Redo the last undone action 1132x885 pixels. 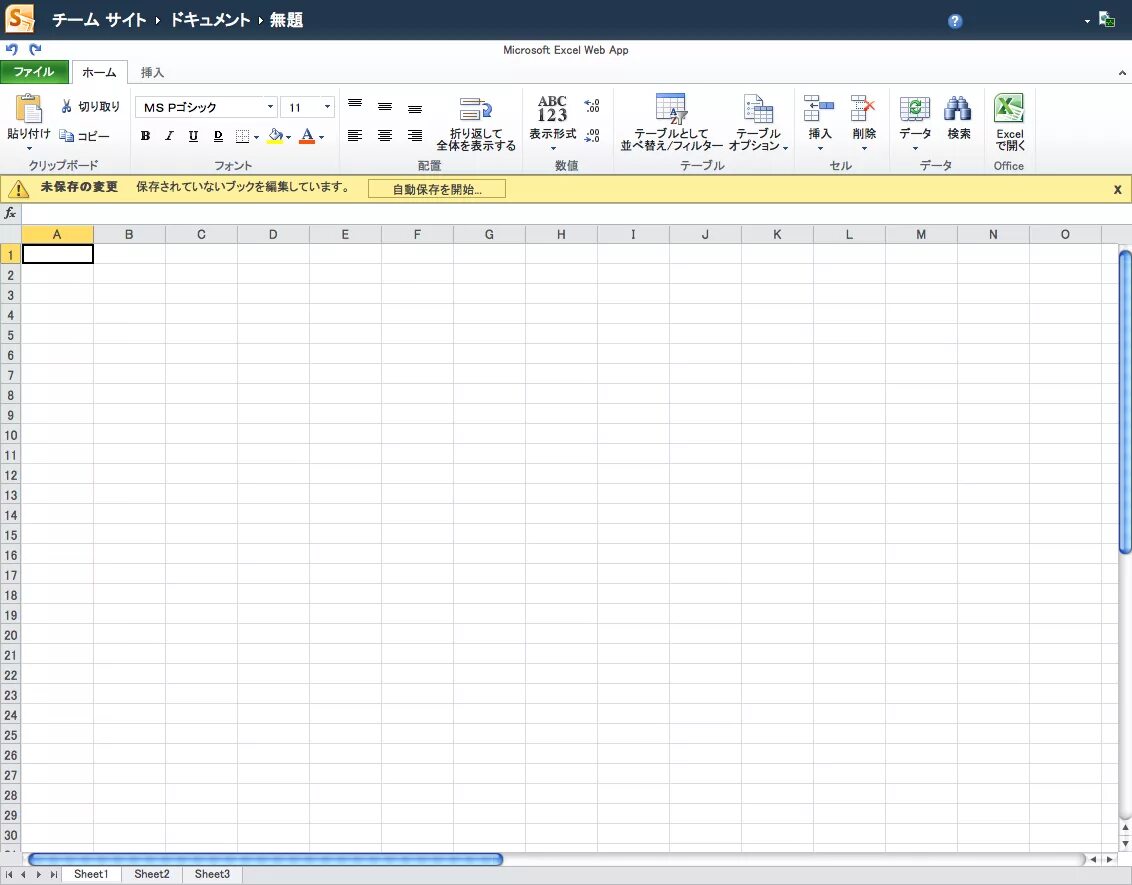pos(35,49)
